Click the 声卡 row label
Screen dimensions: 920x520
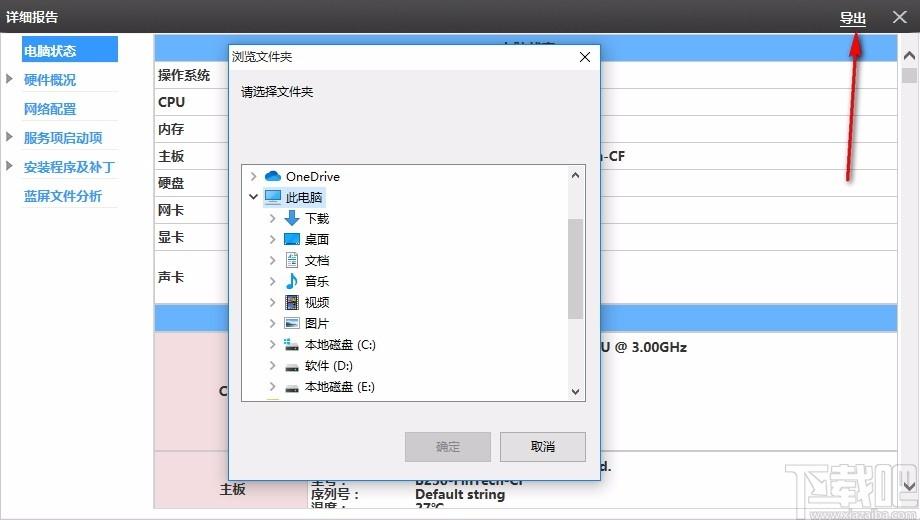point(171,277)
